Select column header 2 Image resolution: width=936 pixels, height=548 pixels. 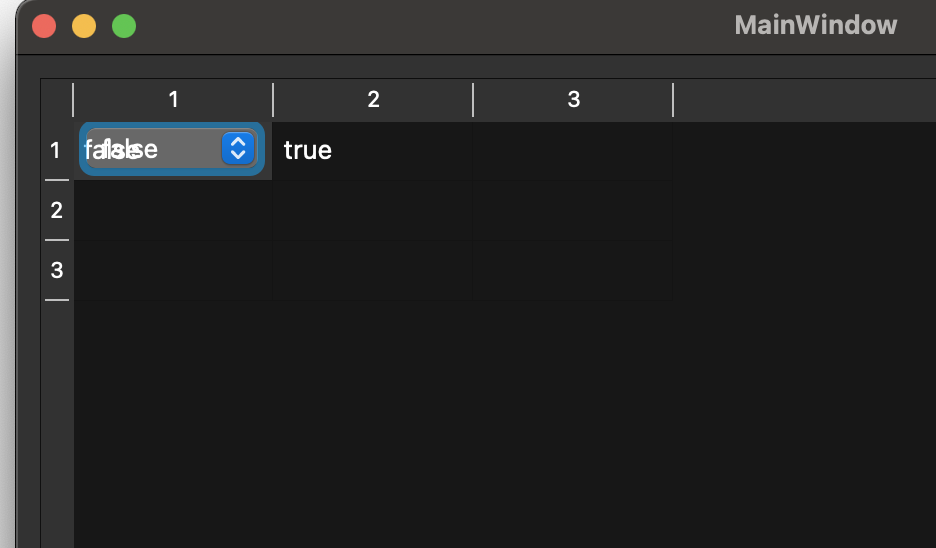click(373, 100)
